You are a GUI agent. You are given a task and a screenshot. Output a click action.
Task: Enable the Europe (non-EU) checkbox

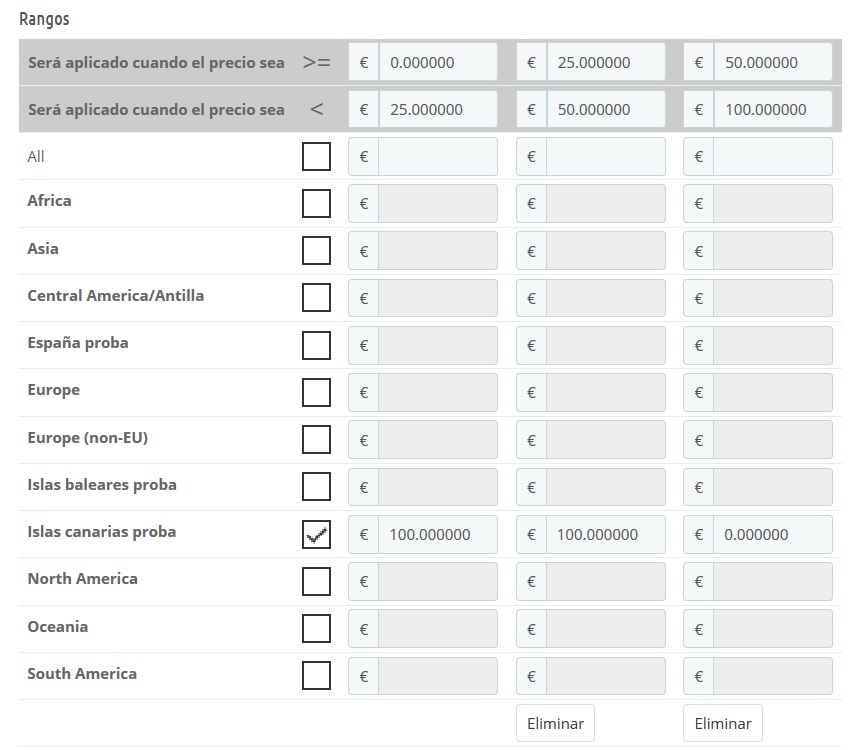click(316, 440)
